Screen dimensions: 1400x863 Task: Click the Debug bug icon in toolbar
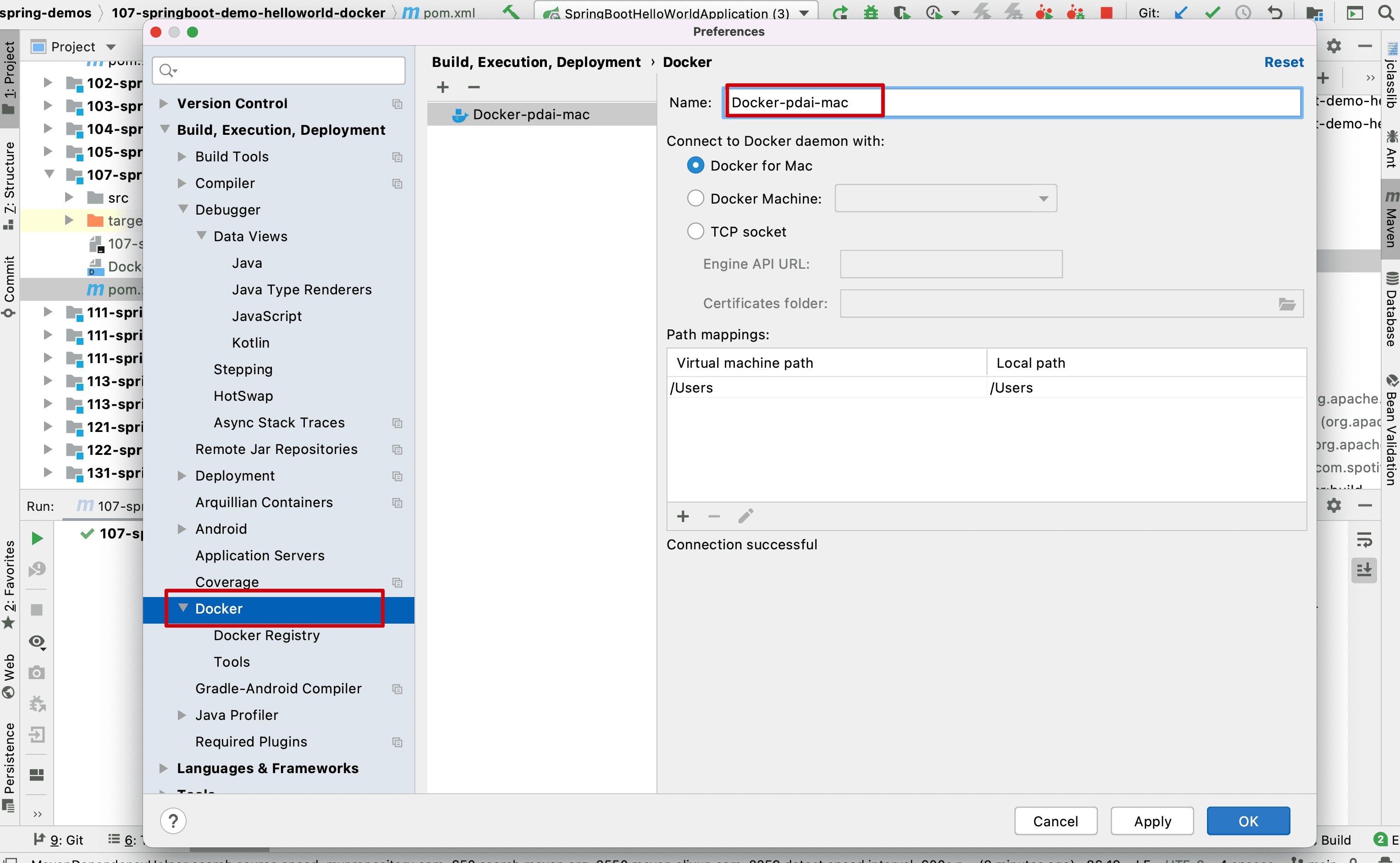(871, 12)
